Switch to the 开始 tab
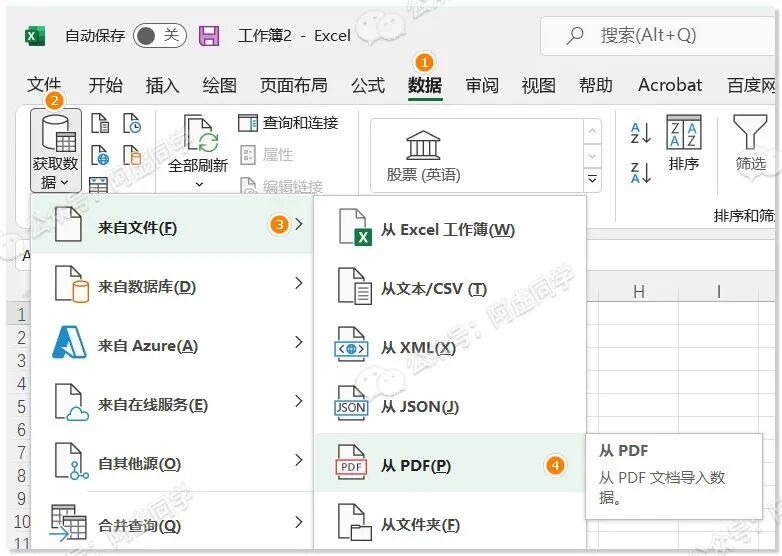The width and height of the screenshot is (782, 556). pyautogui.click(x=105, y=85)
